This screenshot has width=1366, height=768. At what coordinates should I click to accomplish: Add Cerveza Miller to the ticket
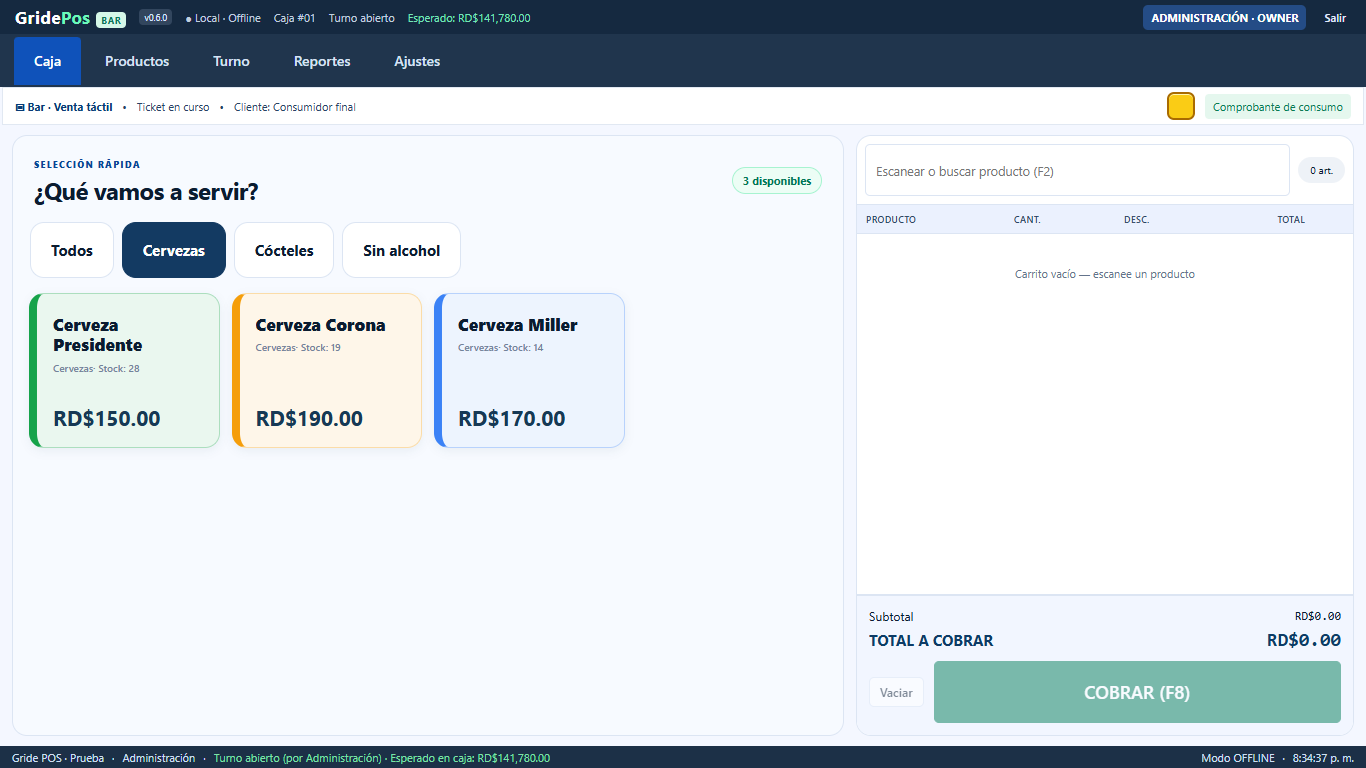(530, 370)
